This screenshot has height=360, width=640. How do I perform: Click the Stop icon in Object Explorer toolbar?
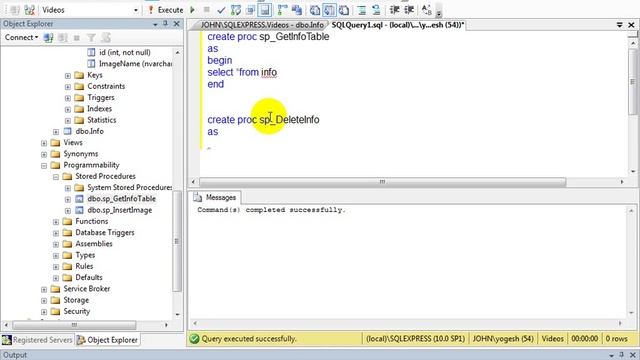pos(77,38)
